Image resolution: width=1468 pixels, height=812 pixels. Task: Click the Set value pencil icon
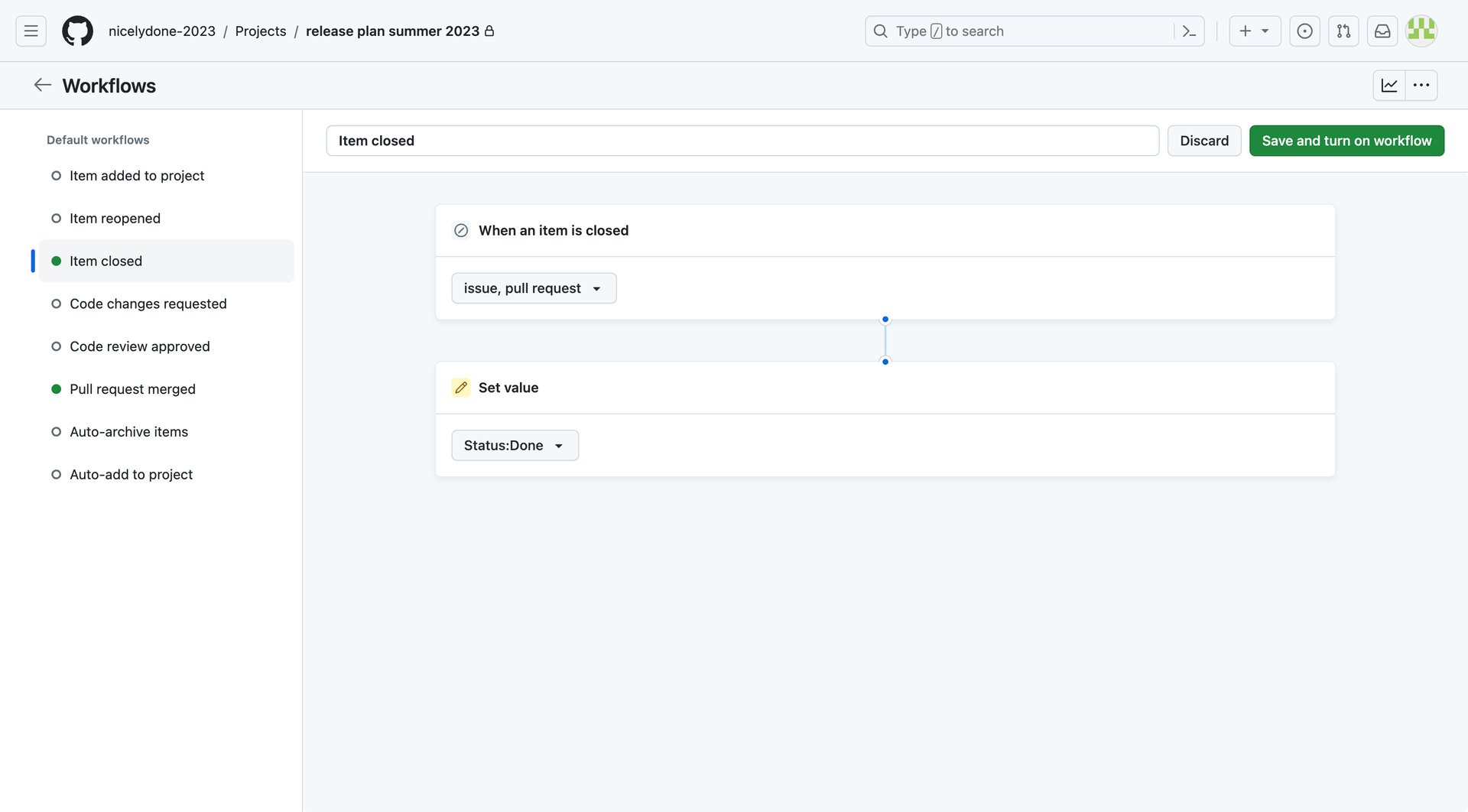pos(460,388)
